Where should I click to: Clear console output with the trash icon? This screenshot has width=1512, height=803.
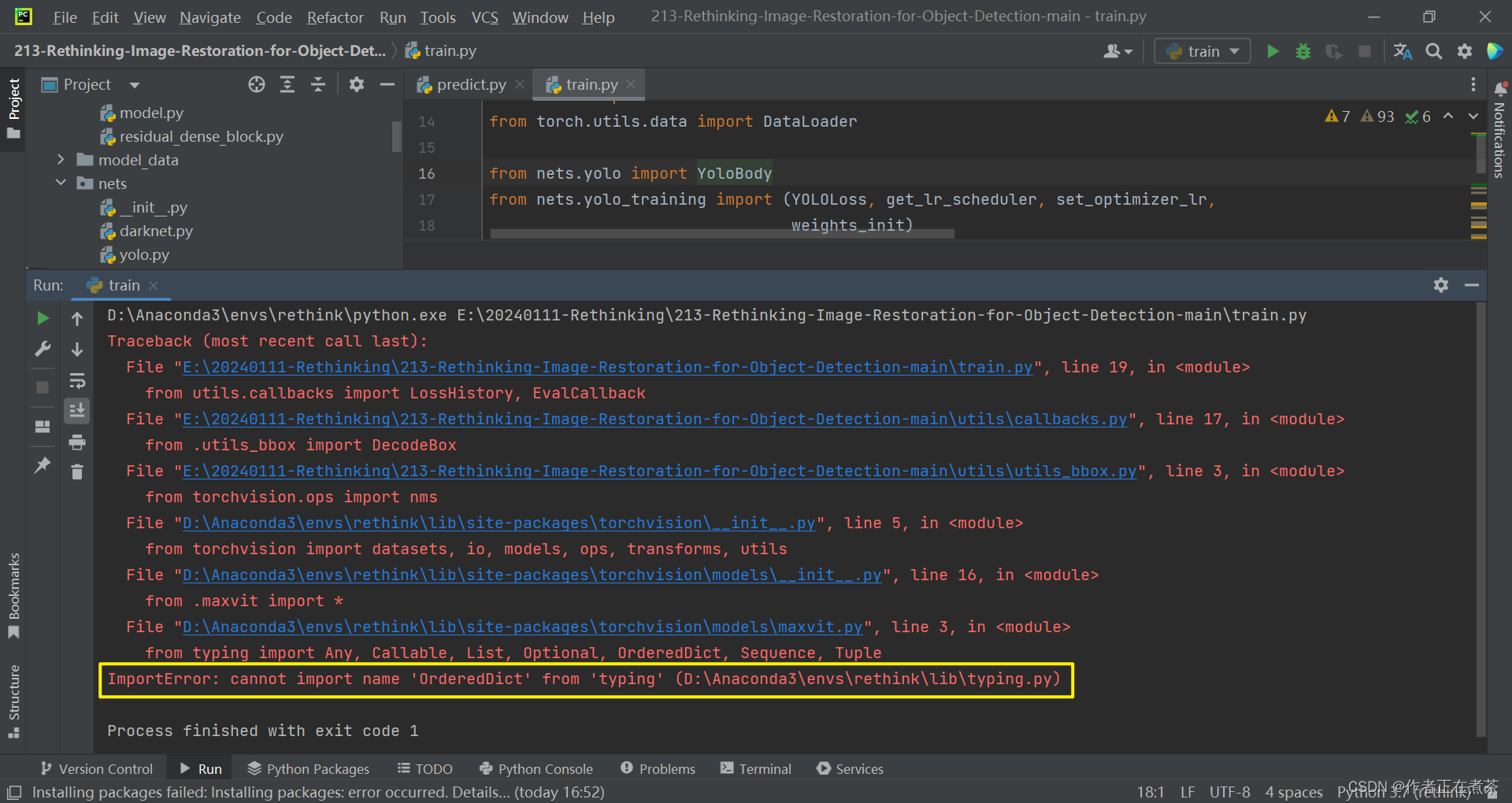76,472
